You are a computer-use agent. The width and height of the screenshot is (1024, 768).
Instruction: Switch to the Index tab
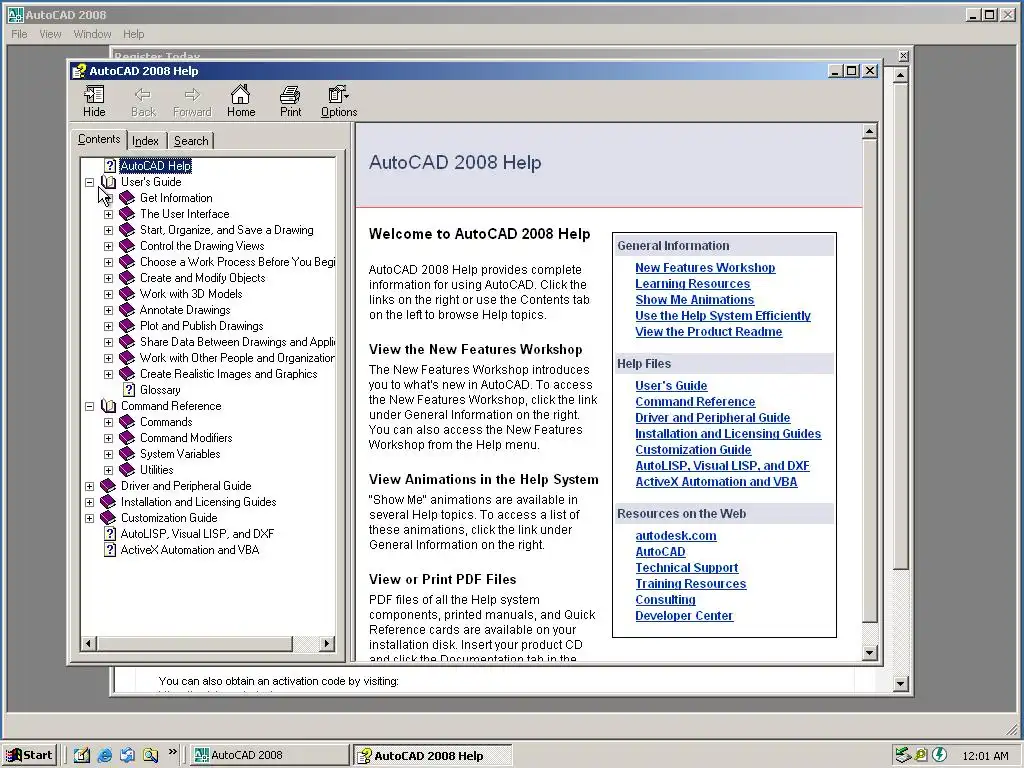(145, 141)
